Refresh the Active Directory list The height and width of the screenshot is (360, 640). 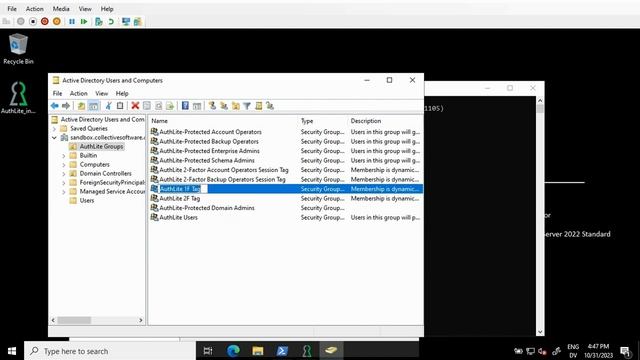coord(158,106)
